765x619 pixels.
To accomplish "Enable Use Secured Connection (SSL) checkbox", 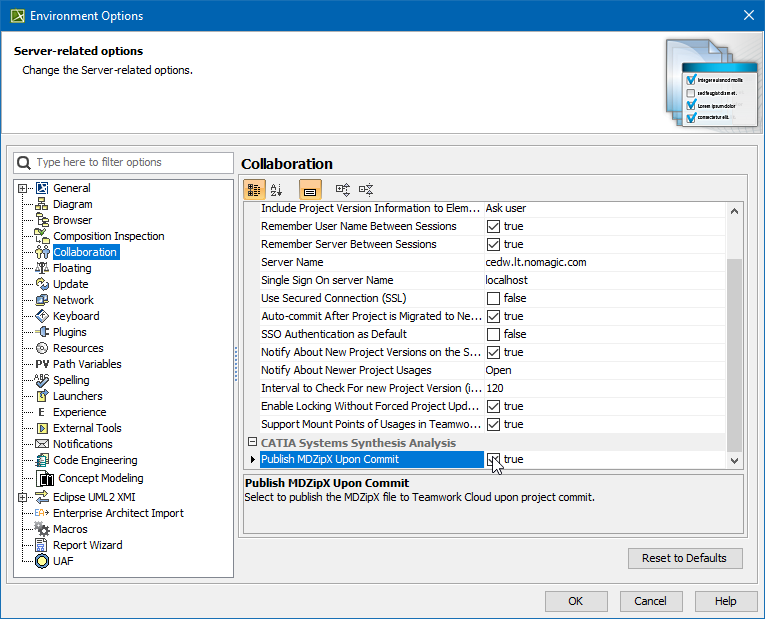I will tap(493, 298).
